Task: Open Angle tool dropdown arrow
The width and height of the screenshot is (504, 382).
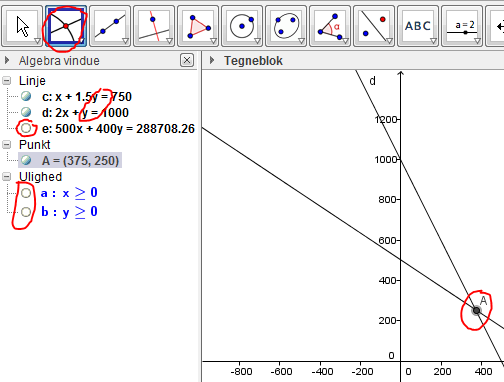Action: [345, 41]
